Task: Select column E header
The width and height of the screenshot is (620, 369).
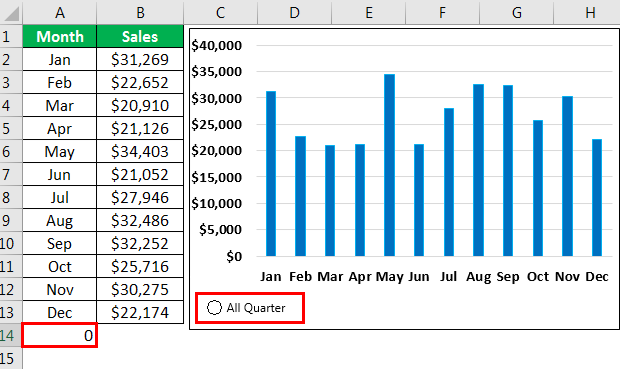Action: click(369, 13)
